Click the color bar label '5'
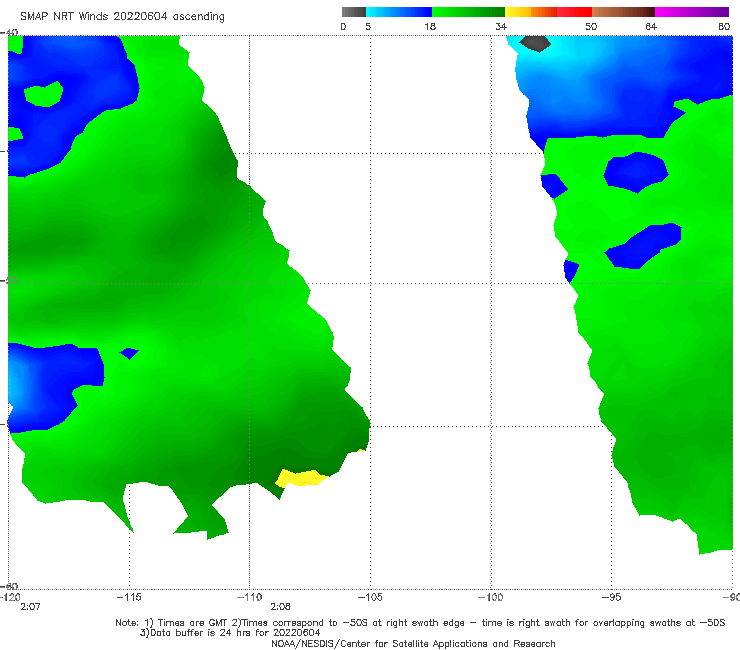740x650 pixels. tap(368, 26)
